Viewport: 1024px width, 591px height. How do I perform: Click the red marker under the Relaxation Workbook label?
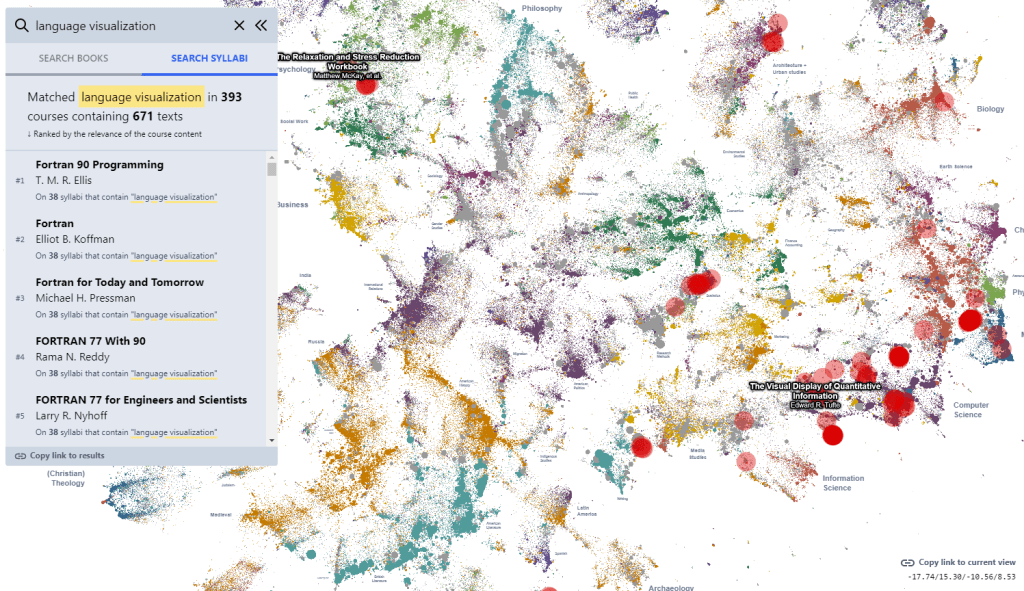point(366,85)
